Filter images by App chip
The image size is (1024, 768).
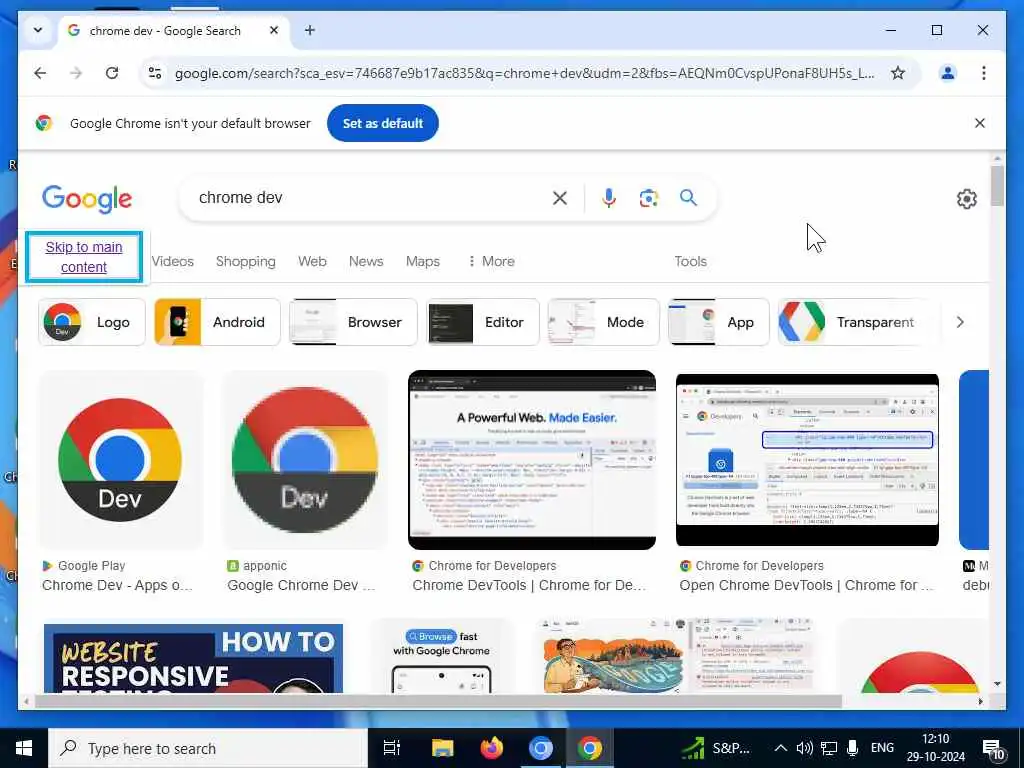[x=718, y=322]
